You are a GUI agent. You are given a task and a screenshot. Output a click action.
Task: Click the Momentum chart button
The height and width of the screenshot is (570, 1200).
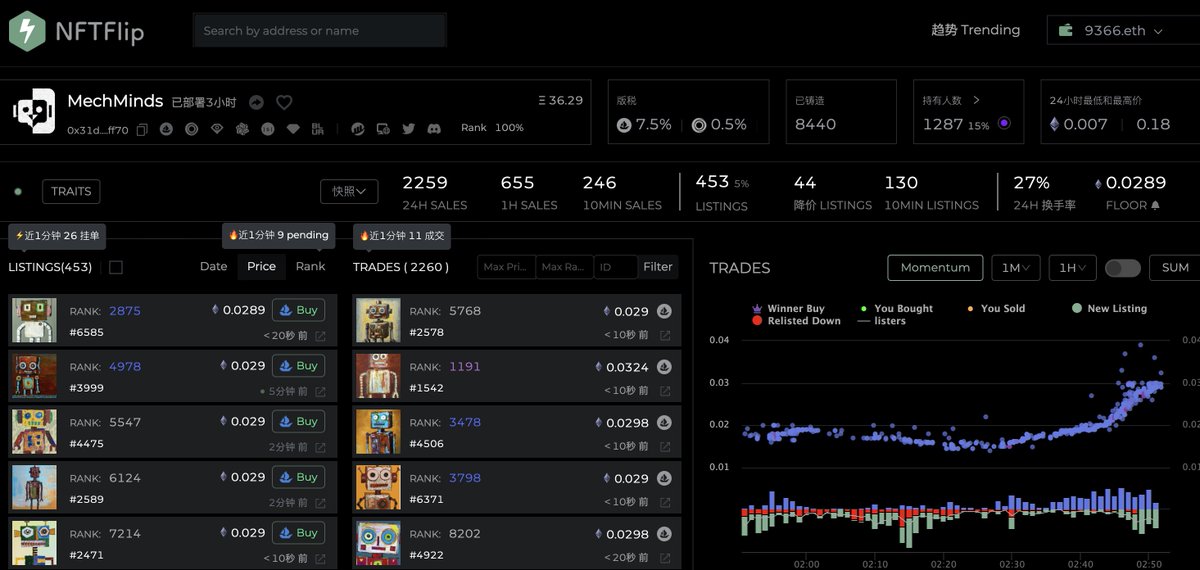[x=935, y=268]
